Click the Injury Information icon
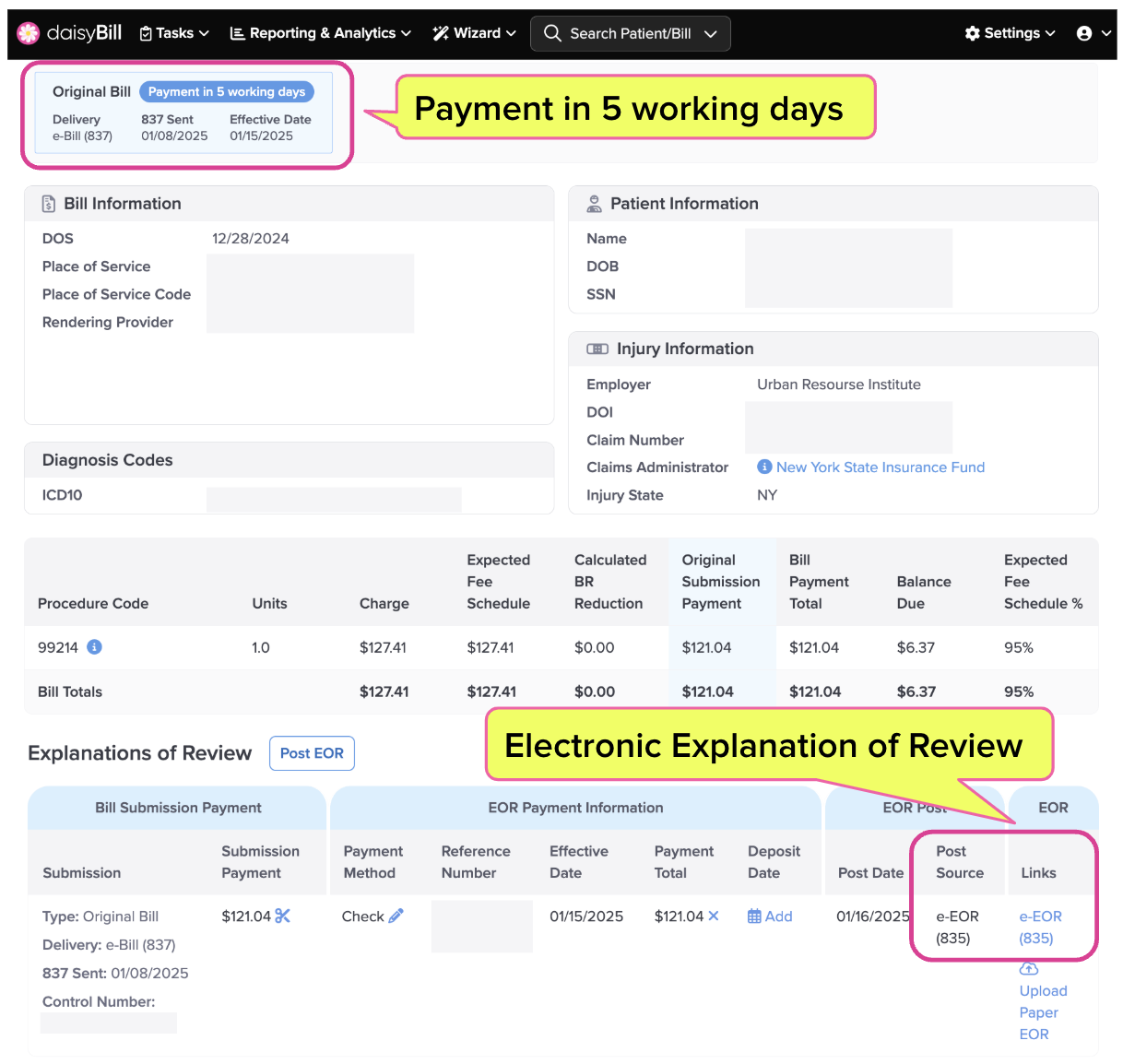The height and width of the screenshot is (1064, 1123). (597, 349)
